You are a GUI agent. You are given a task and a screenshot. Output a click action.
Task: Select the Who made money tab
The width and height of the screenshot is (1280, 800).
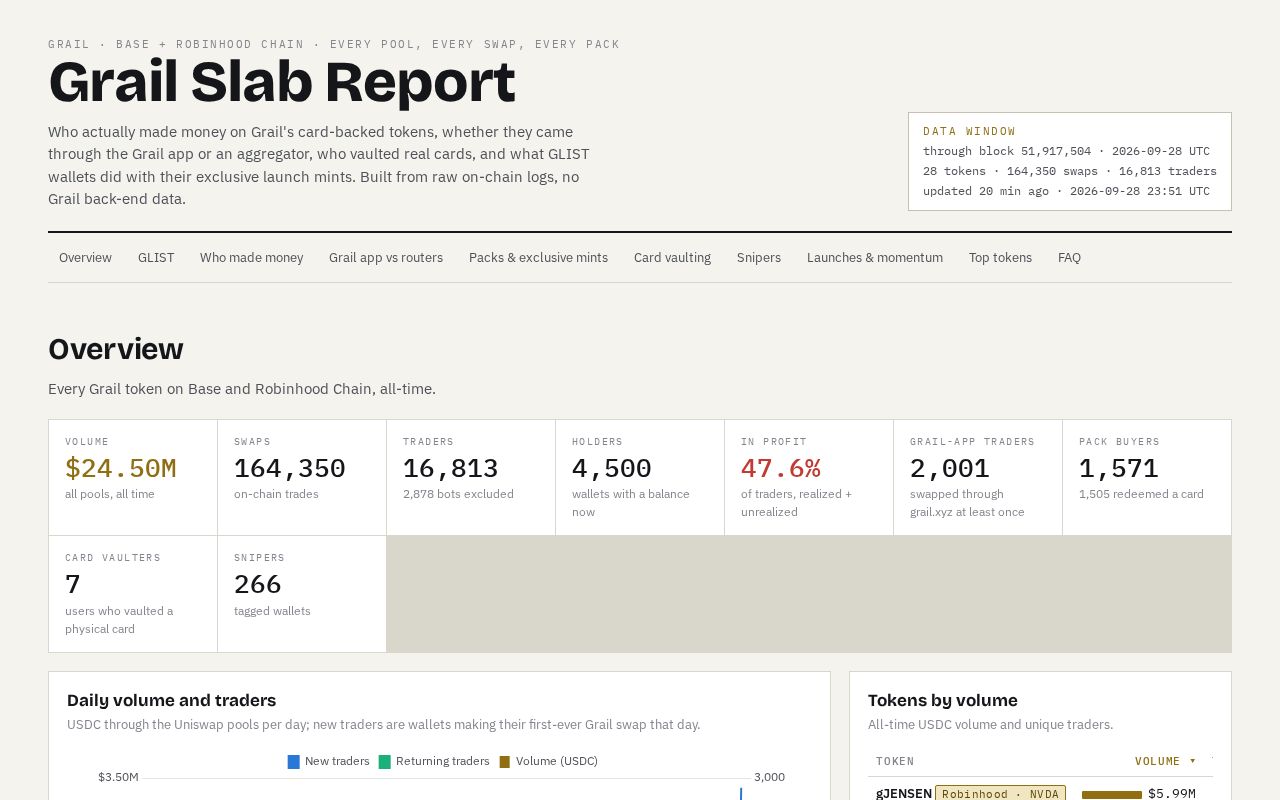251,258
